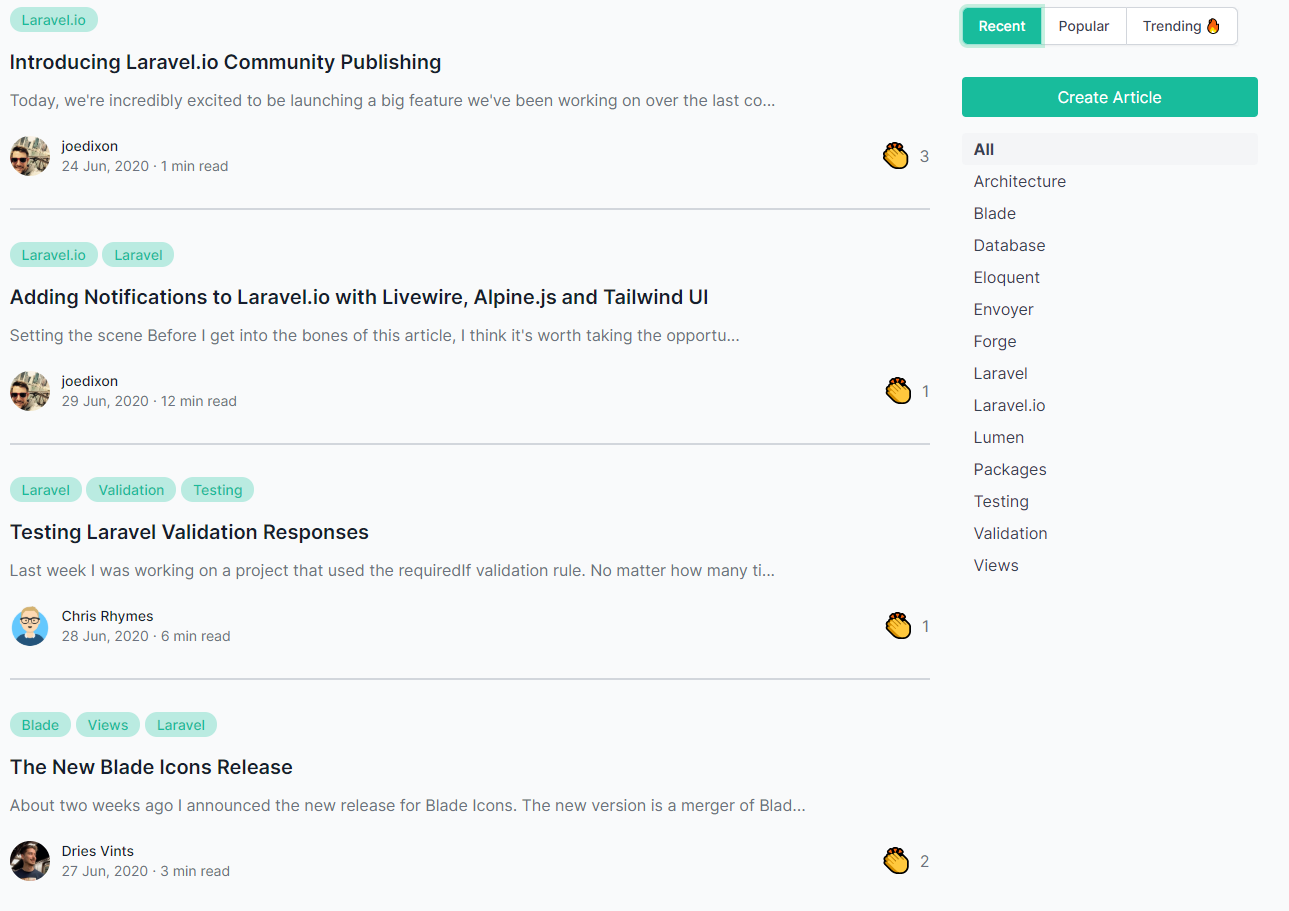Open Chris Rhymes avatar

tap(30, 626)
